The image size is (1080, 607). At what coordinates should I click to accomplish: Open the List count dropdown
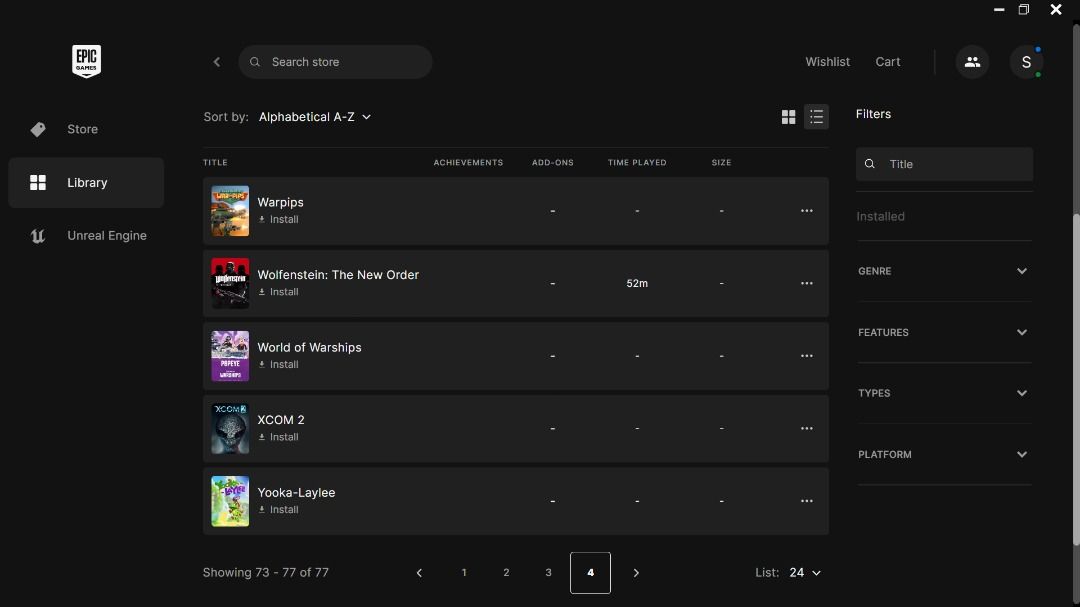[804, 573]
